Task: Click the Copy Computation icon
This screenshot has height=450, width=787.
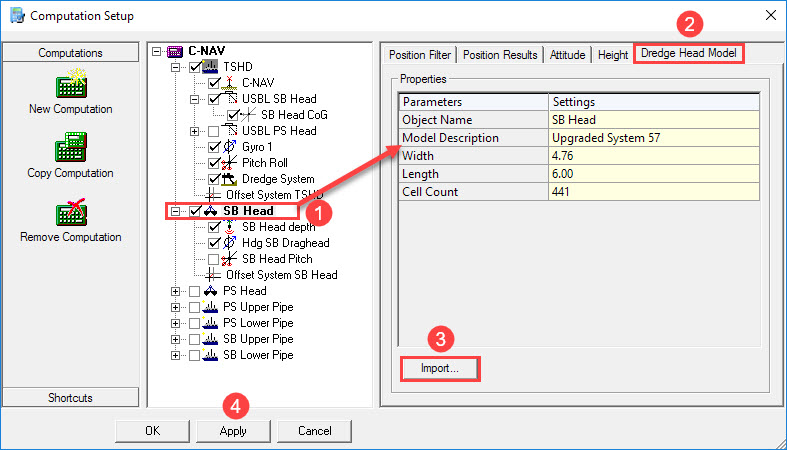Action: [x=71, y=147]
